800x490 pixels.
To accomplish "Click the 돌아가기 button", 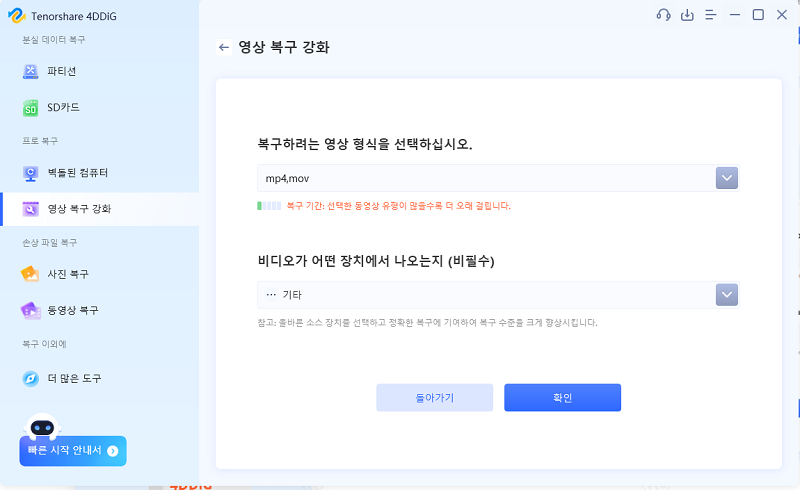I will click(x=435, y=398).
